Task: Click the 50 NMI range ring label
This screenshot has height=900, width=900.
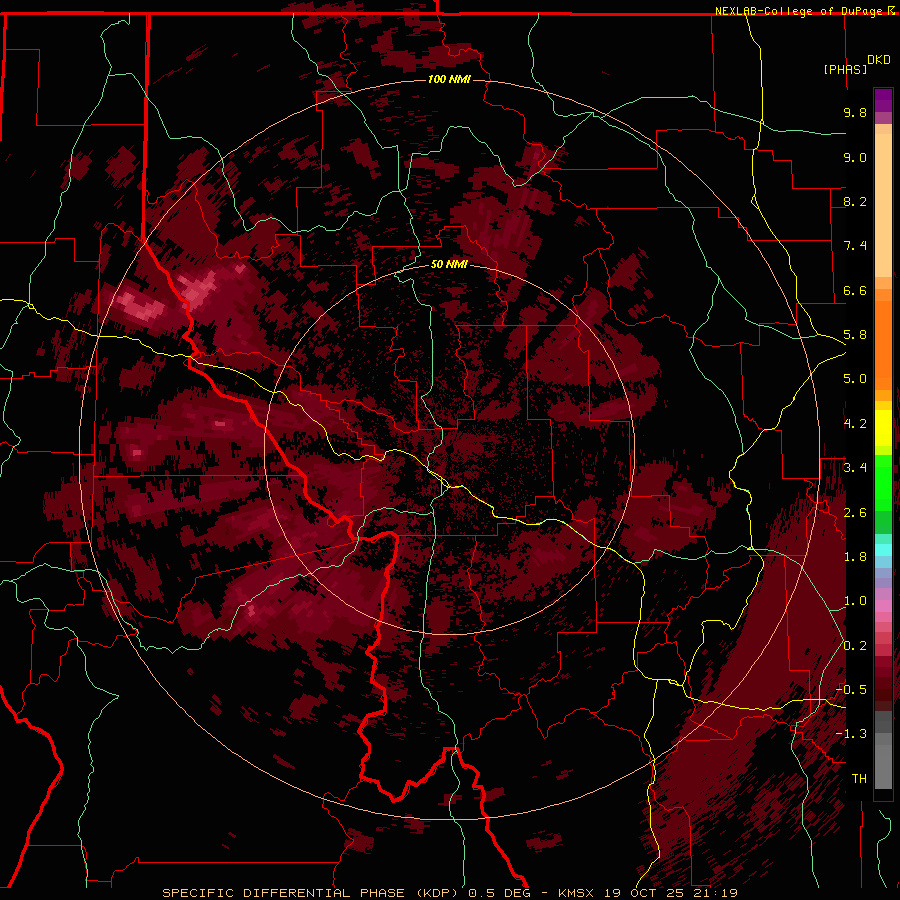Action: tap(449, 264)
